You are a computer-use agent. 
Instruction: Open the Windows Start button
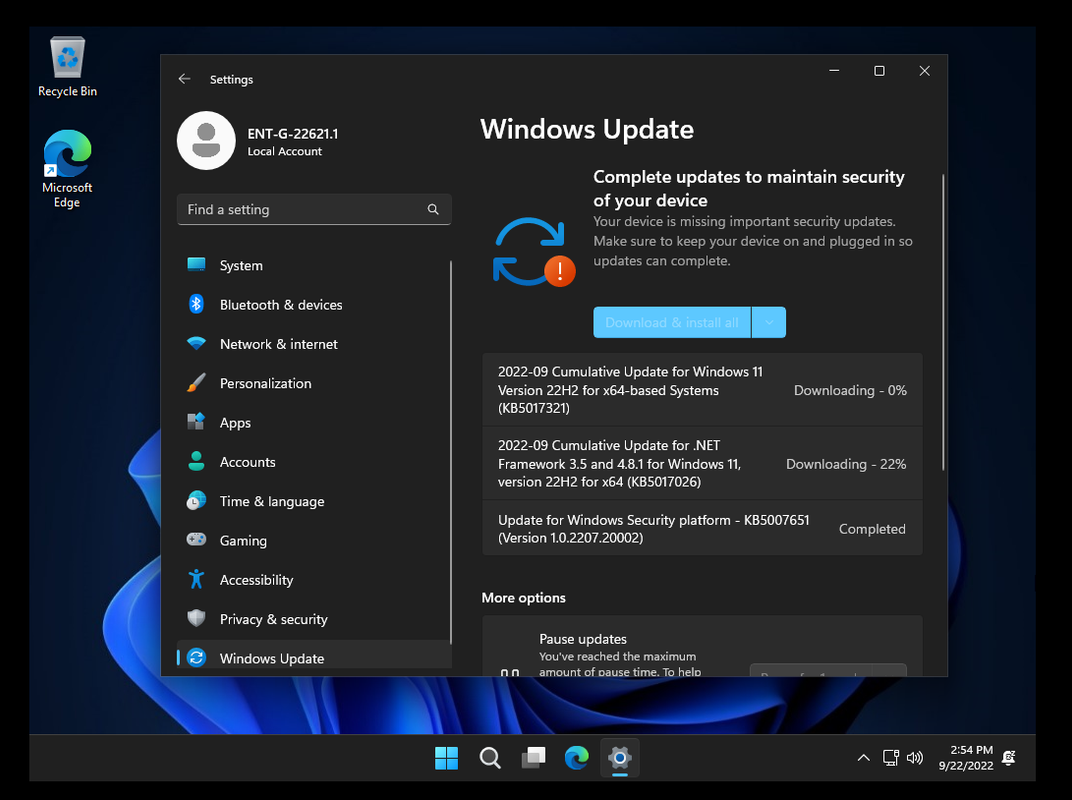pyautogui.click(x=446, y=758)
